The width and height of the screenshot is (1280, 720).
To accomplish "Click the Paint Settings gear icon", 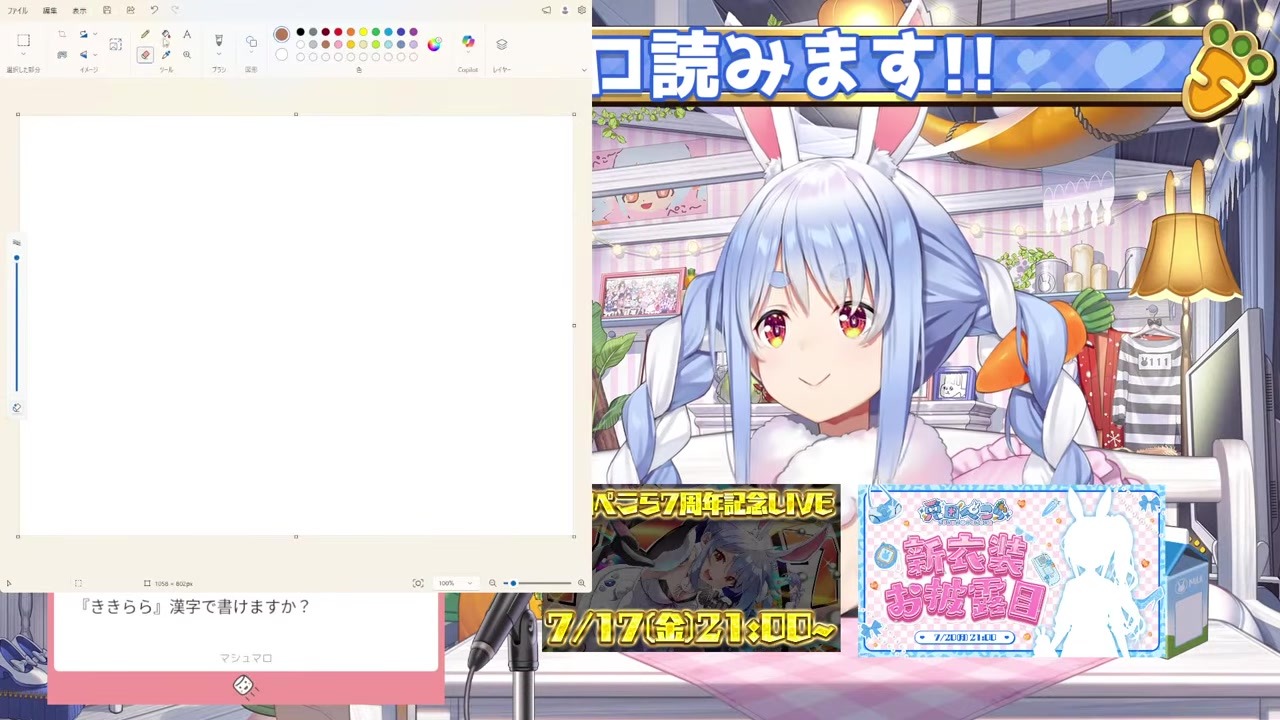I will [x=581, y=10].
